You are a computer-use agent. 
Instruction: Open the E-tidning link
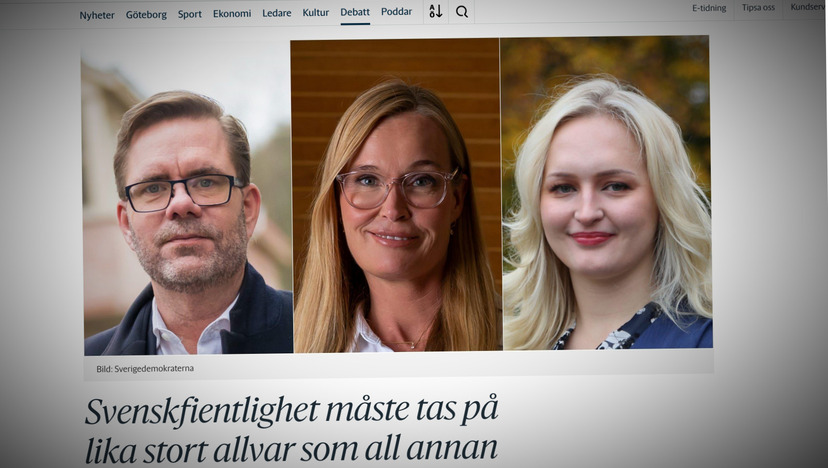pyautogui.click(x=709, y=8)
